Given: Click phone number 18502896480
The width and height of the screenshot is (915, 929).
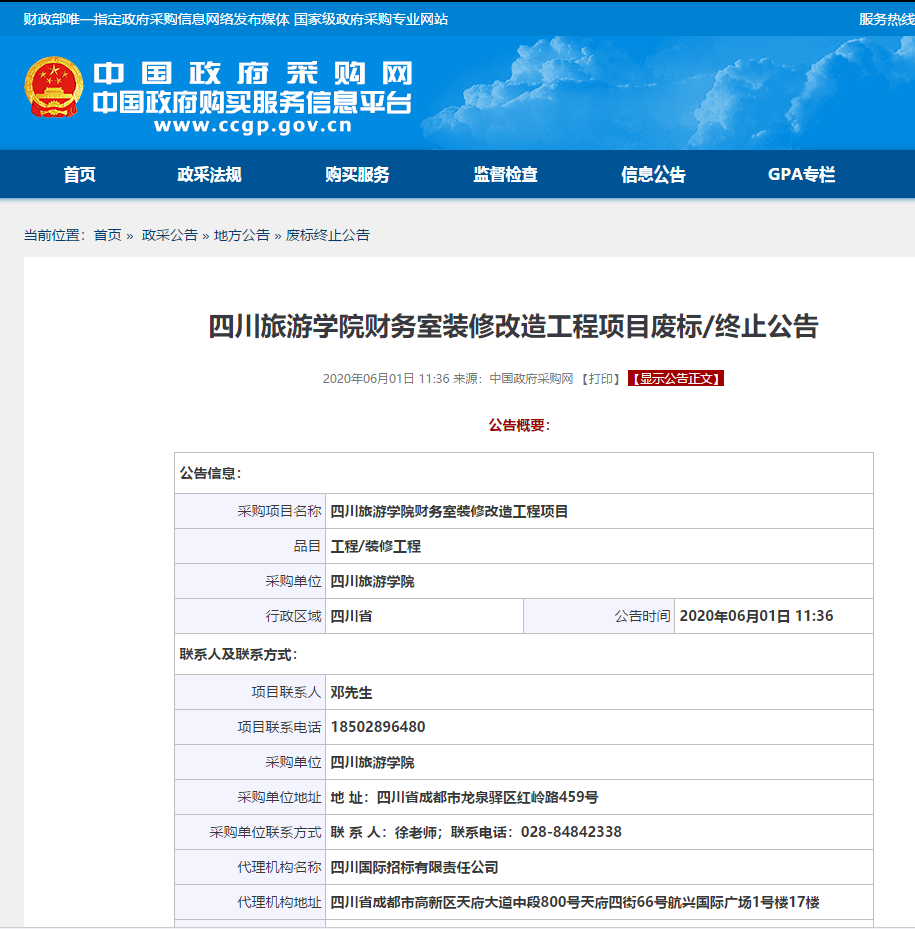Looking at the screenshot, I should pos(378,727).
